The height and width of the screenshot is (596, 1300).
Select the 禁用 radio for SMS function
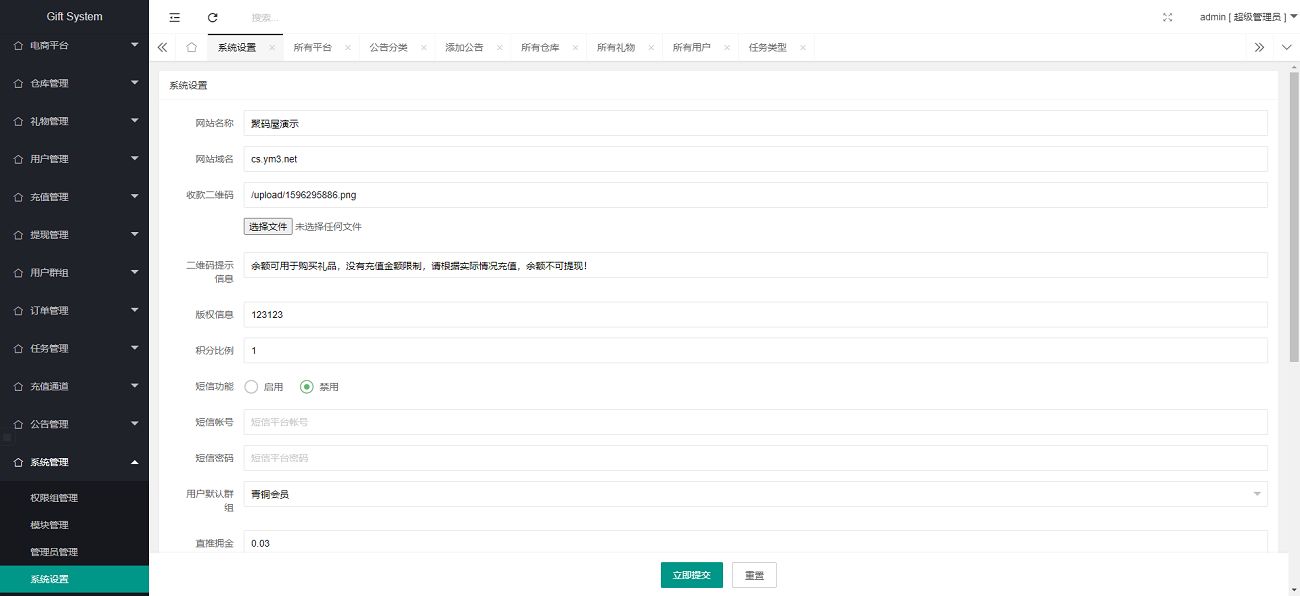pyautogui.click(x=308, y=387)
